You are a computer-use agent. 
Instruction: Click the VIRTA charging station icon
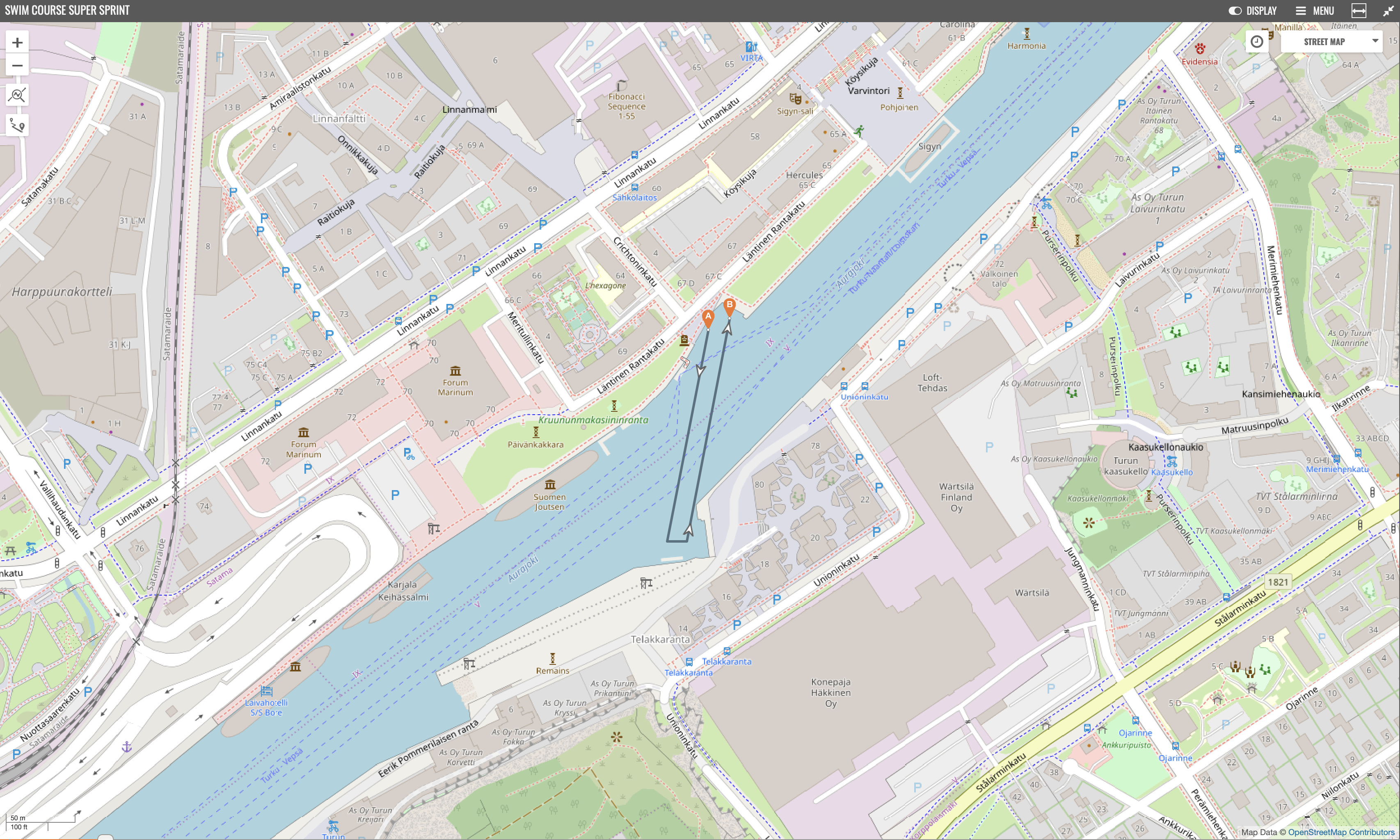coord(751,47)
